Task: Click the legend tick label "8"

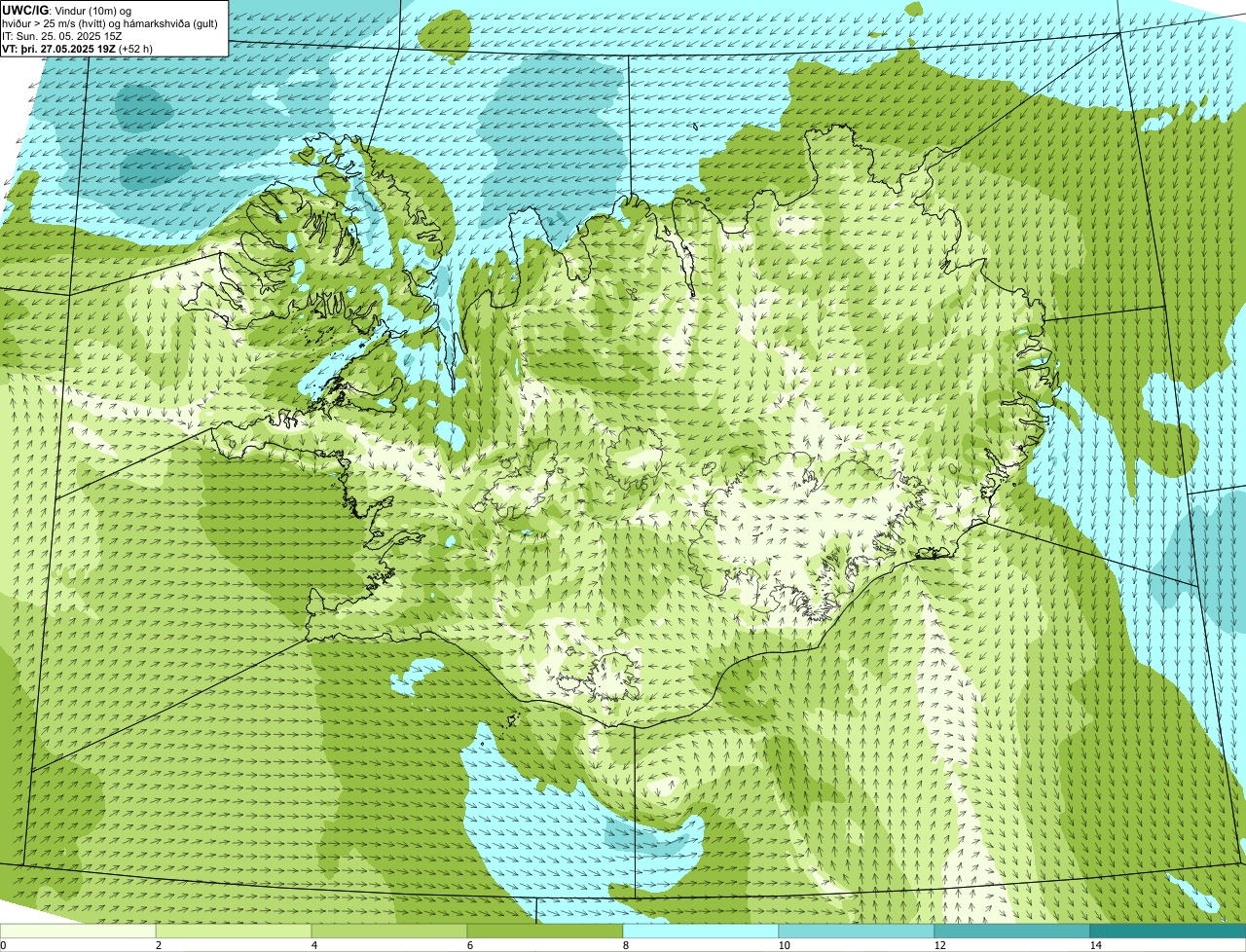Action: click(x=625, y=945)
